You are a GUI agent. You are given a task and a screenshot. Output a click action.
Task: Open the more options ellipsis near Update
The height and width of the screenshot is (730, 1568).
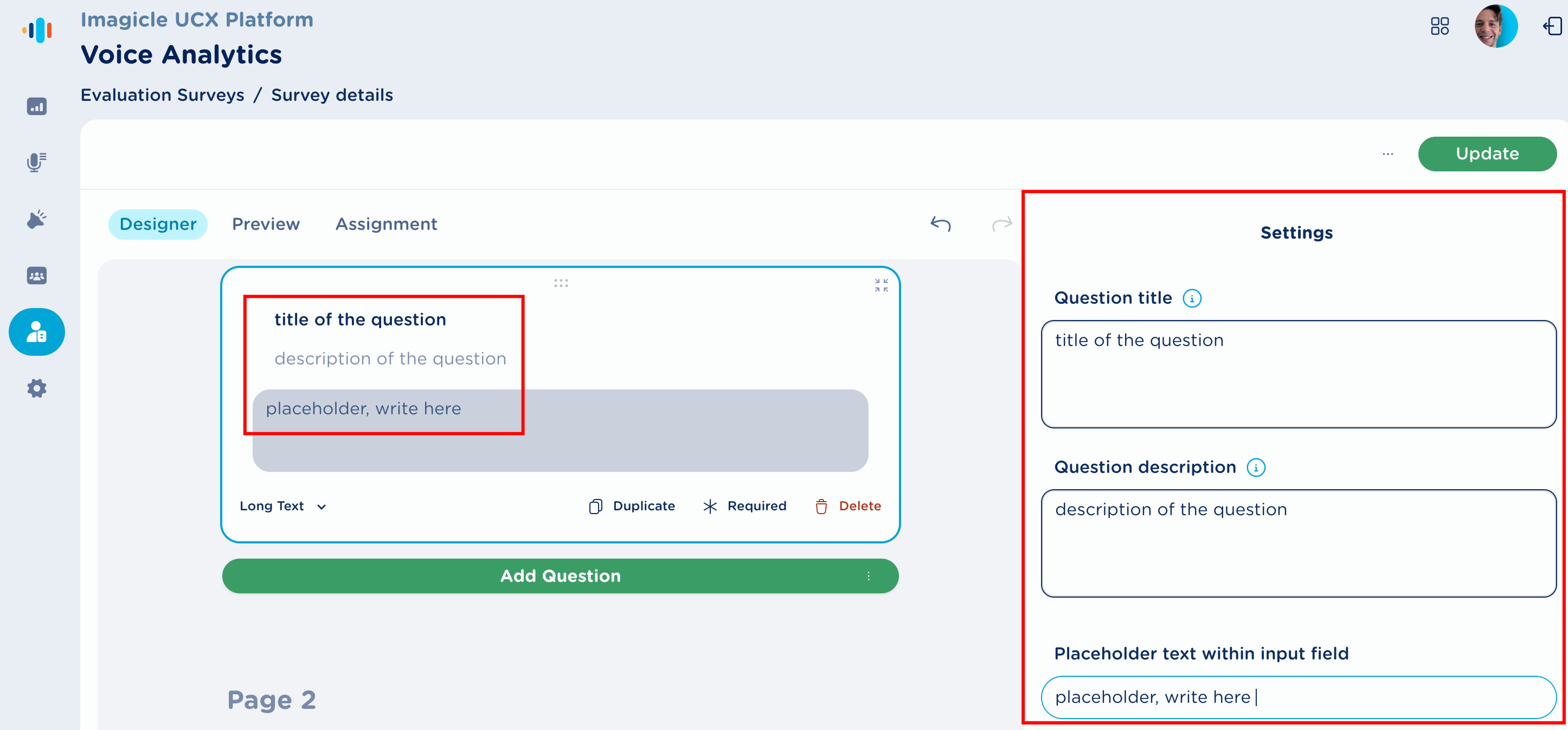point(1388,154)
